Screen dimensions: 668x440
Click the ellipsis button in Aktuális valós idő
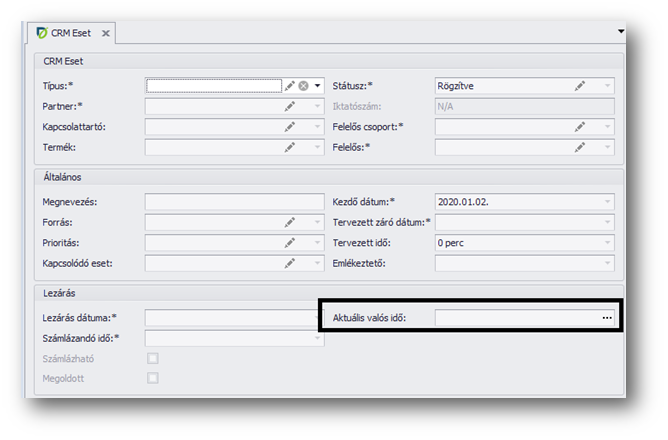(606, 318)
